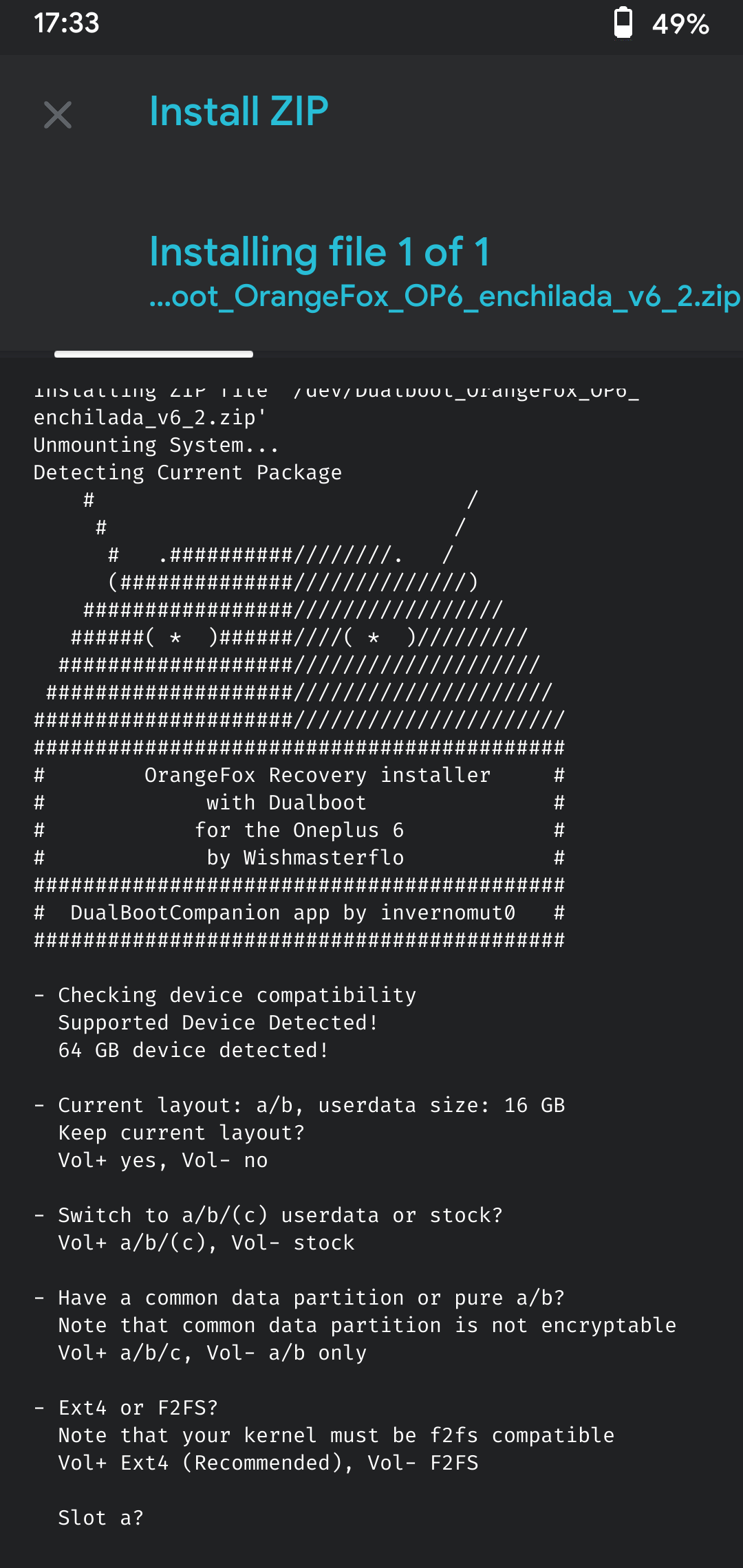Viewport: 743px width, 1568px height.
Task: Tap the 'OrangeFox Recovery installer' banner line
Action: 317,775
